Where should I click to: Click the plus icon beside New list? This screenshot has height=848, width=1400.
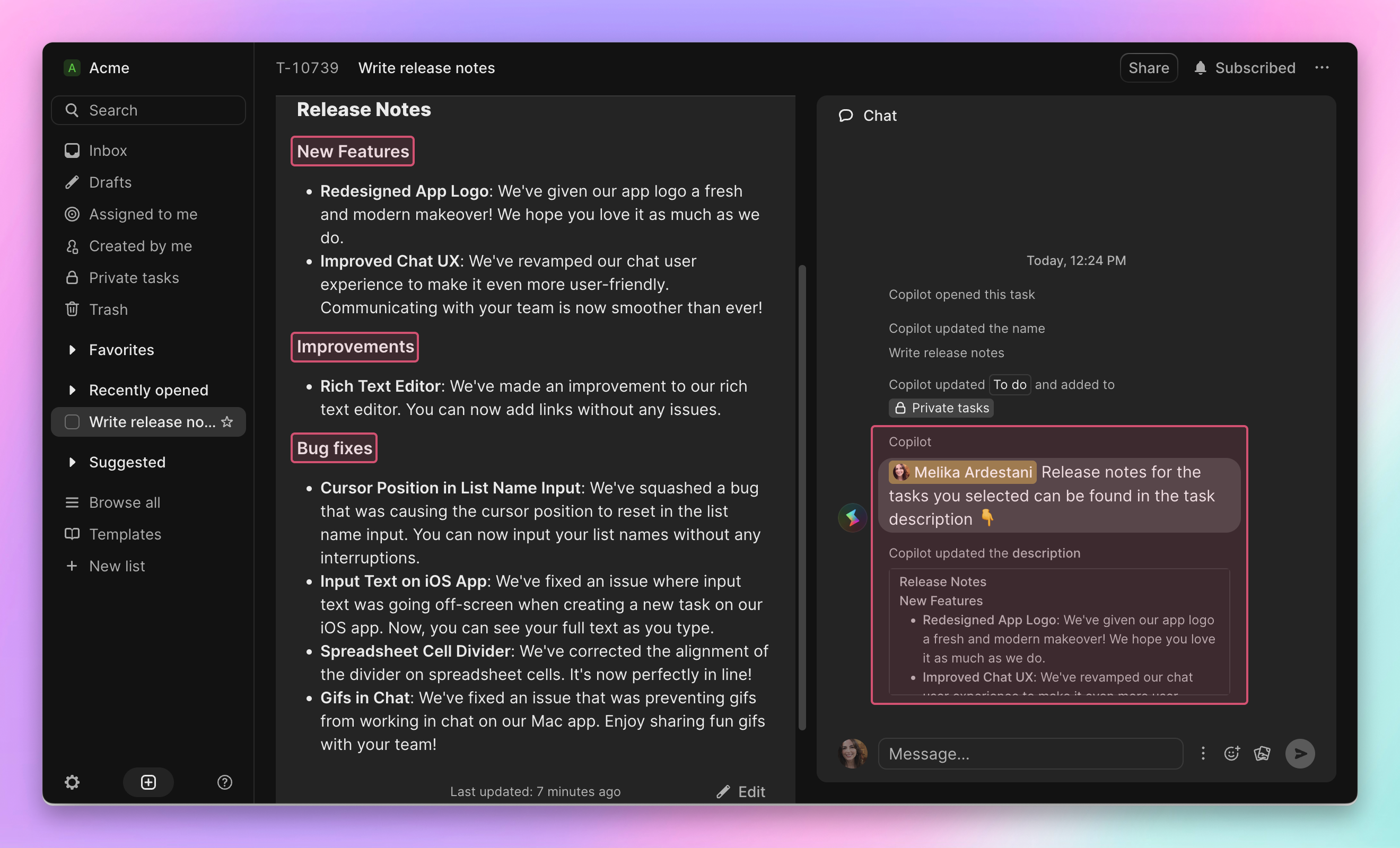coord(72,566)
